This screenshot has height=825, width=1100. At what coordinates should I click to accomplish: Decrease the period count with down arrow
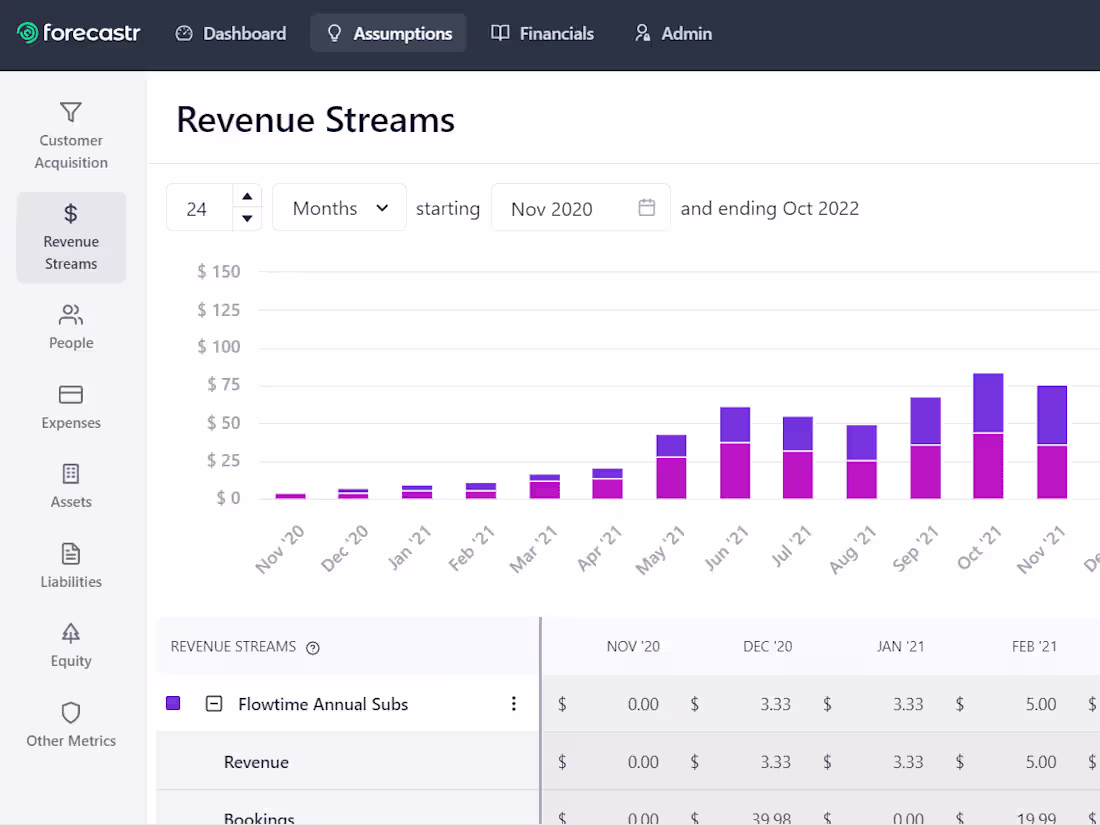pos(247,219)
